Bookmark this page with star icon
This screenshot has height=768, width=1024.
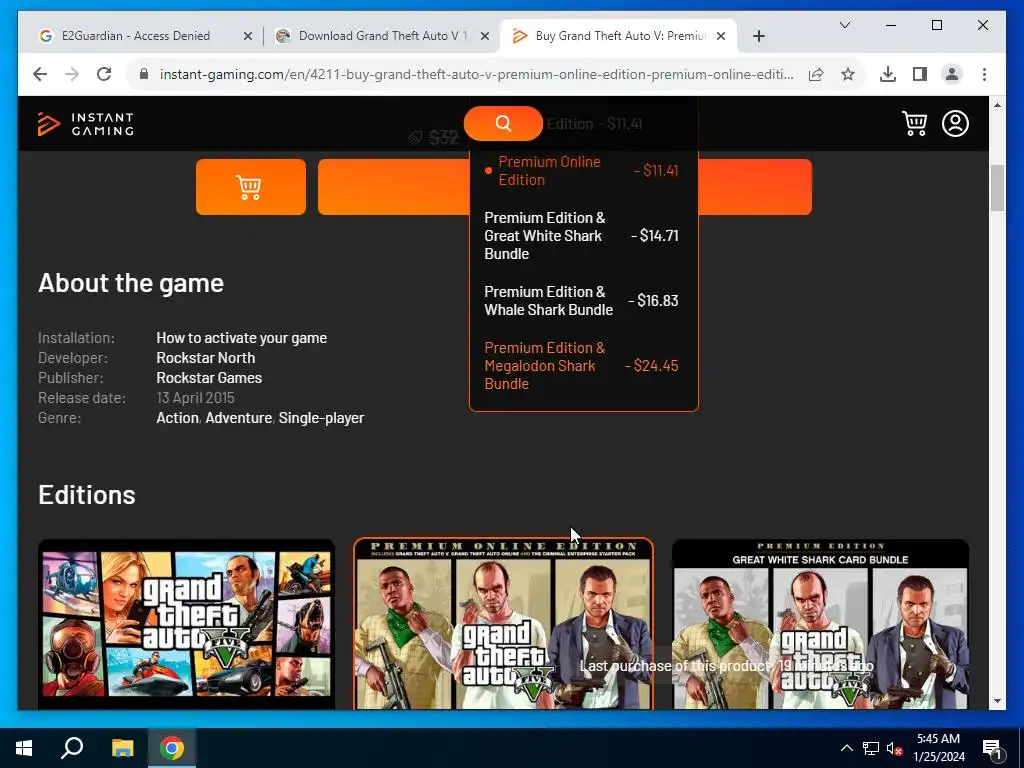pos(848,74)
